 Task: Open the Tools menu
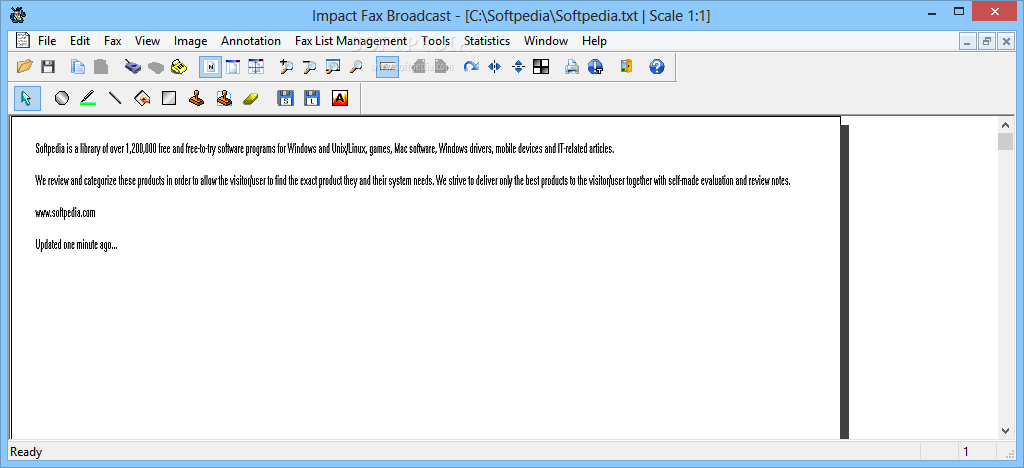tap(436, 40)
